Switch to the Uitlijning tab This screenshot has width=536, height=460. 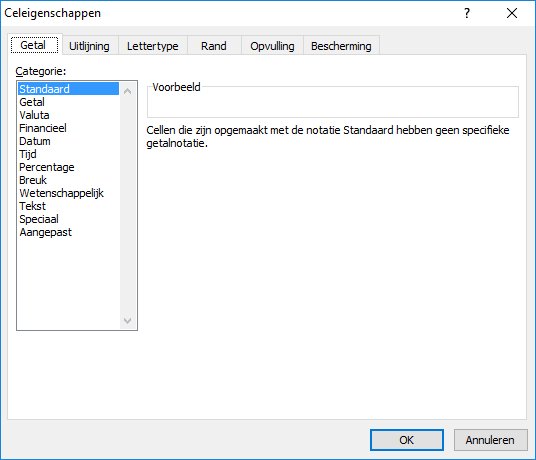89,46
